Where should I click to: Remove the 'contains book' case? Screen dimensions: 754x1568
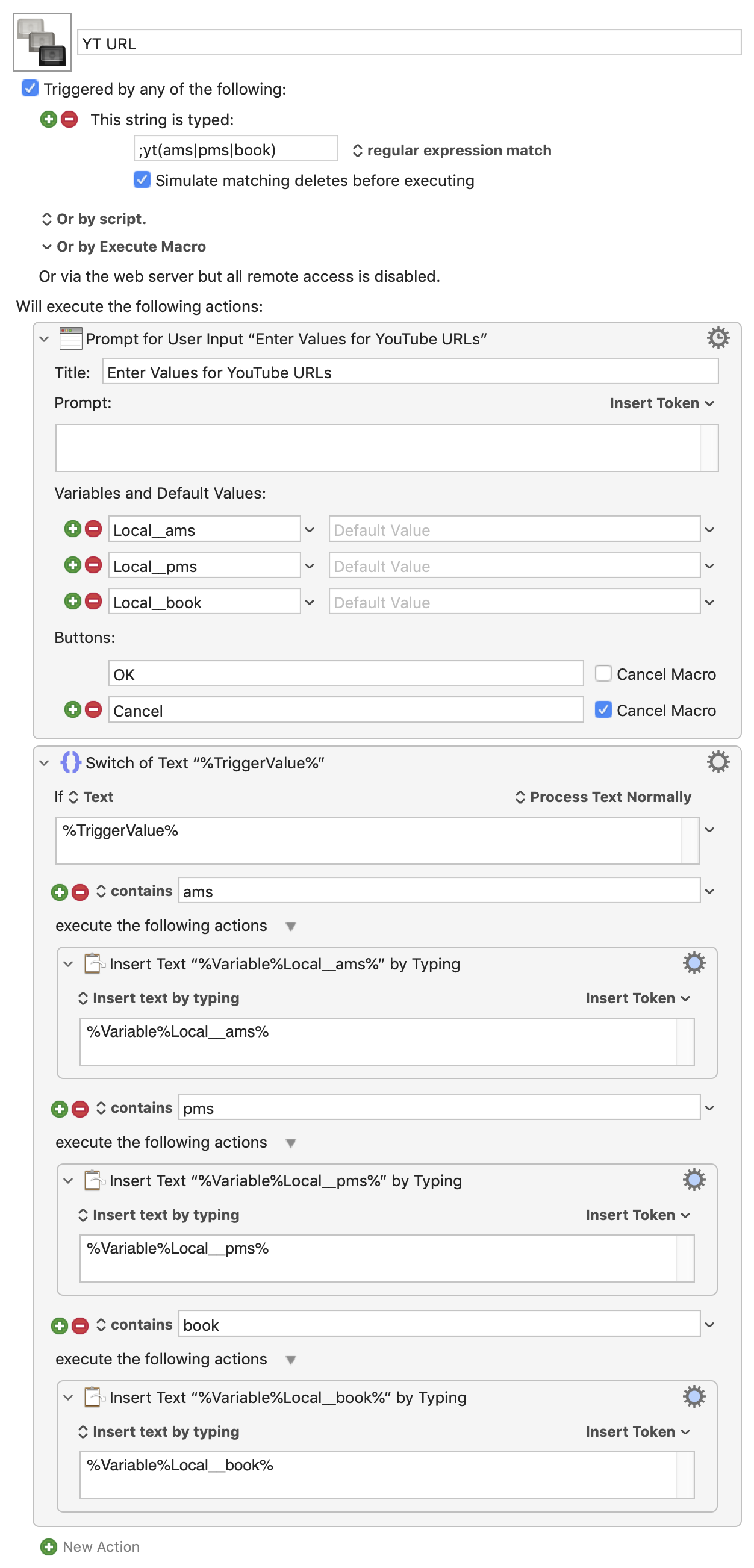tap(79, 1325)
